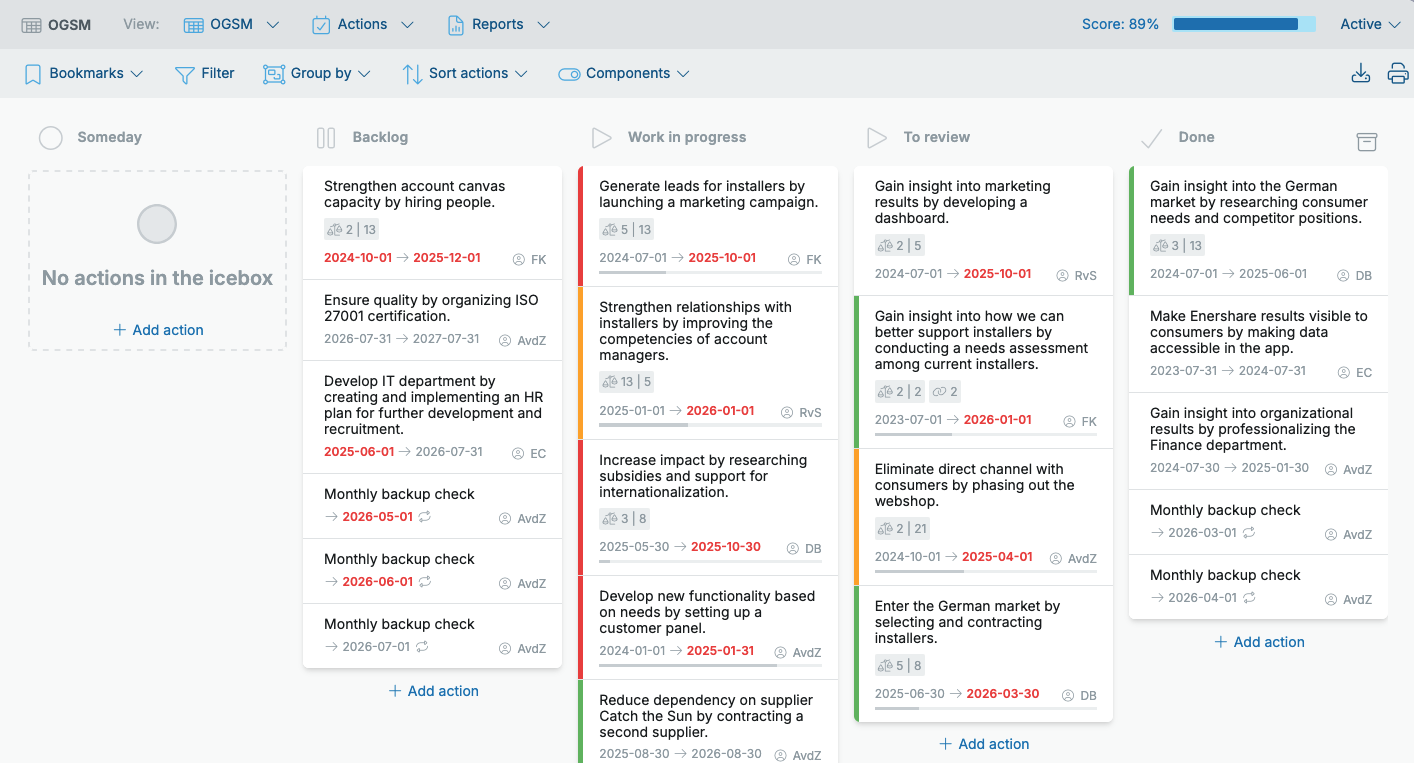This screenshot has height=763, width=1414.
Task: Toggle the Components switch
Action: (x=569, y=74)
